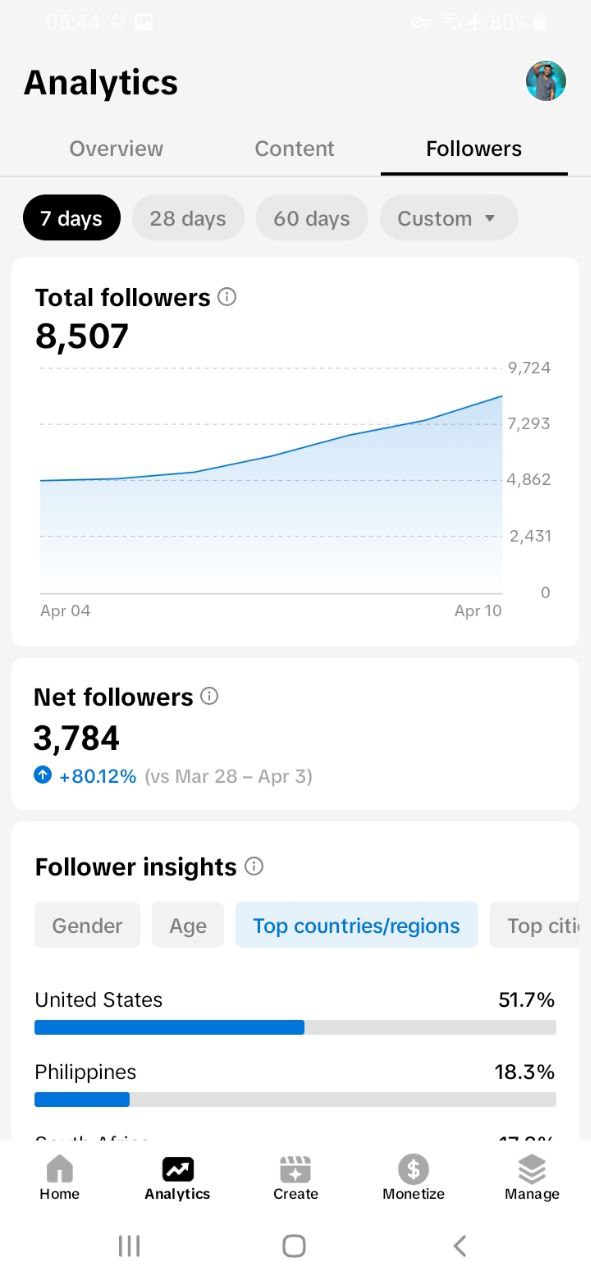Select the 60 days range
Viewport: 591px width, 1280px height.
[312, 218]
